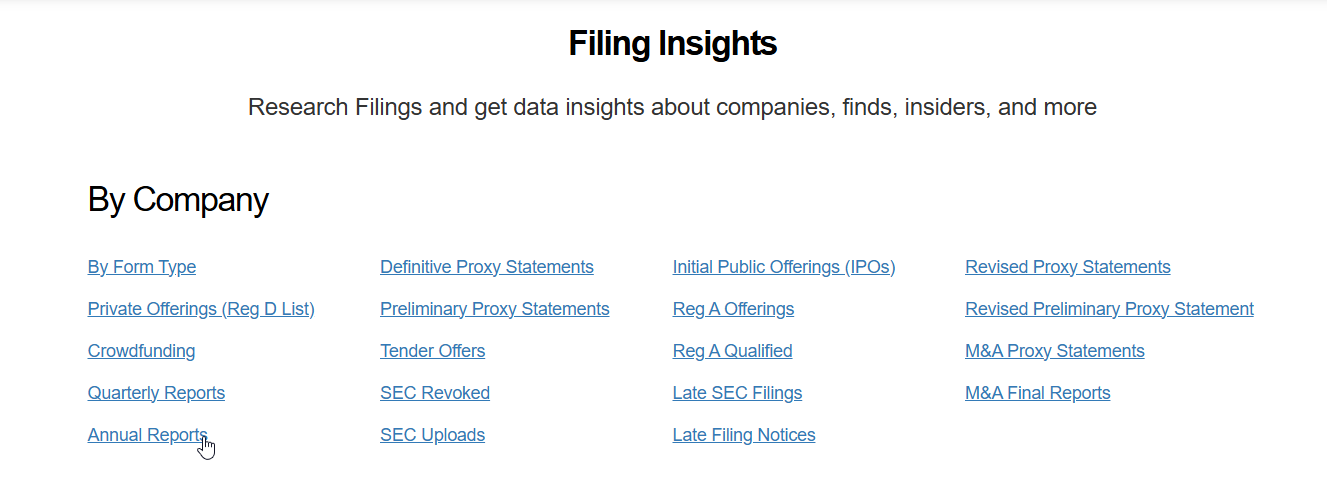Select Definitive Proxy Statements
This screenshot has height=485, width=1327.
coord(486,267)
